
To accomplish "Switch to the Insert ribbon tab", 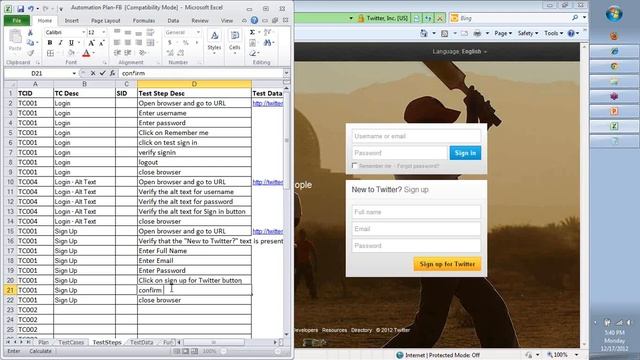I will click(71, 20).
